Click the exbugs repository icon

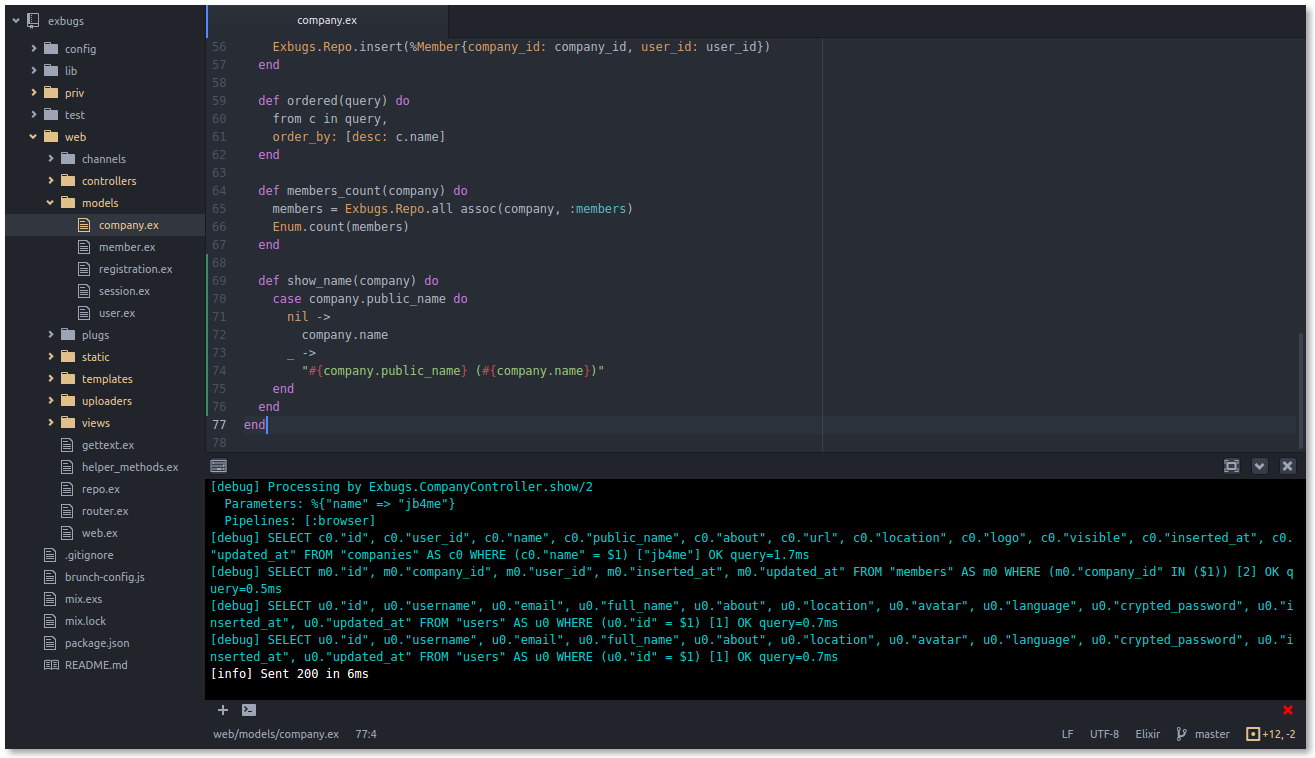[x=34, y=20]
